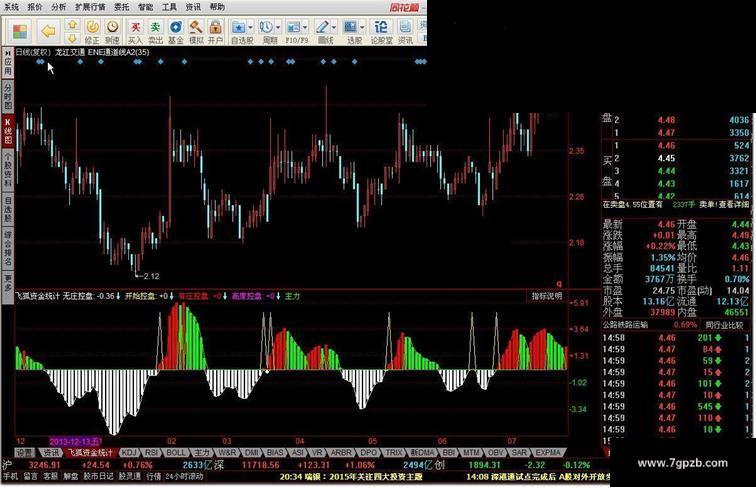Open the 卖单!查看详细 link
The height and width of the screenshot is (487, 756).
point(724,205)
